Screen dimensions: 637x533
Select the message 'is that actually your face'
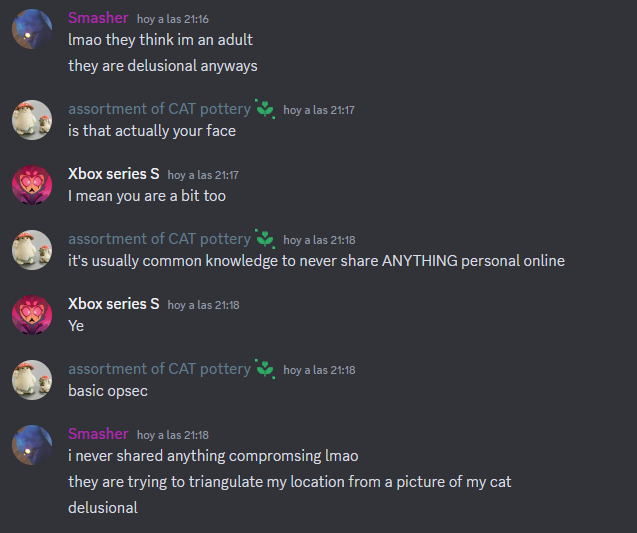click(152, 131)
